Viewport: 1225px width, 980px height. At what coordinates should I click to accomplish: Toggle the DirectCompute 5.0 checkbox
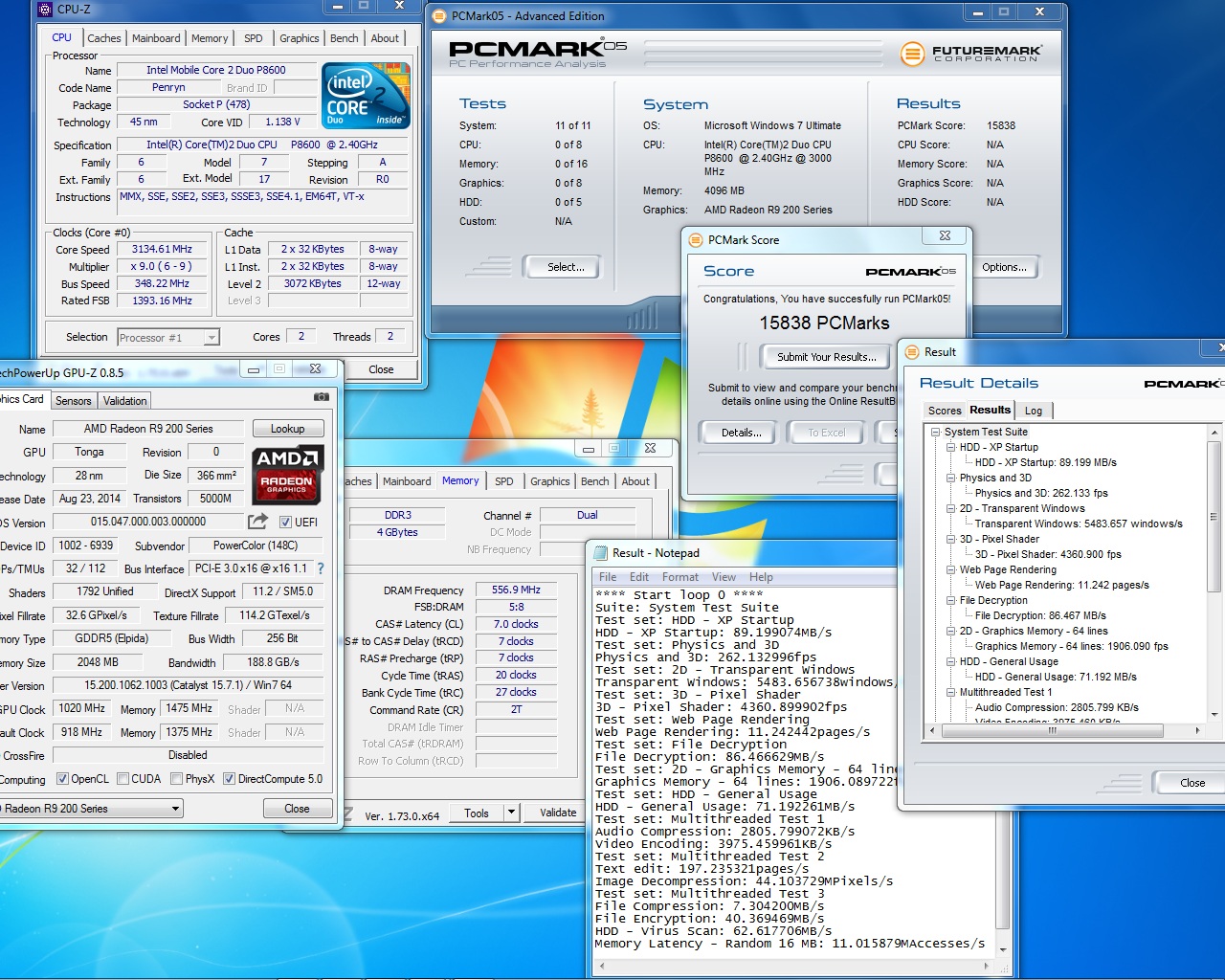pos(229,779)
